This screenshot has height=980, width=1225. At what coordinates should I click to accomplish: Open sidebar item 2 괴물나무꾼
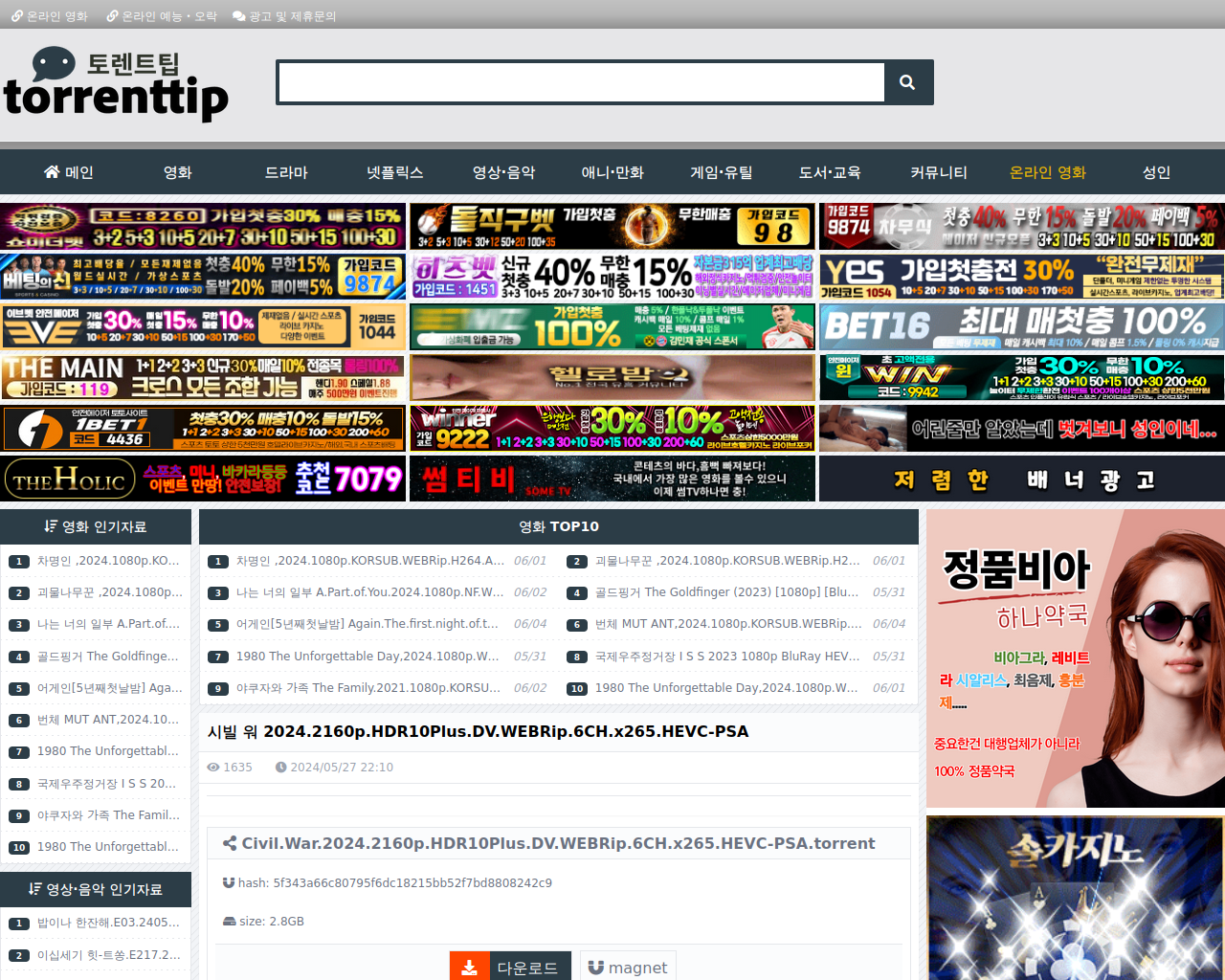click(x=110, y=592)
